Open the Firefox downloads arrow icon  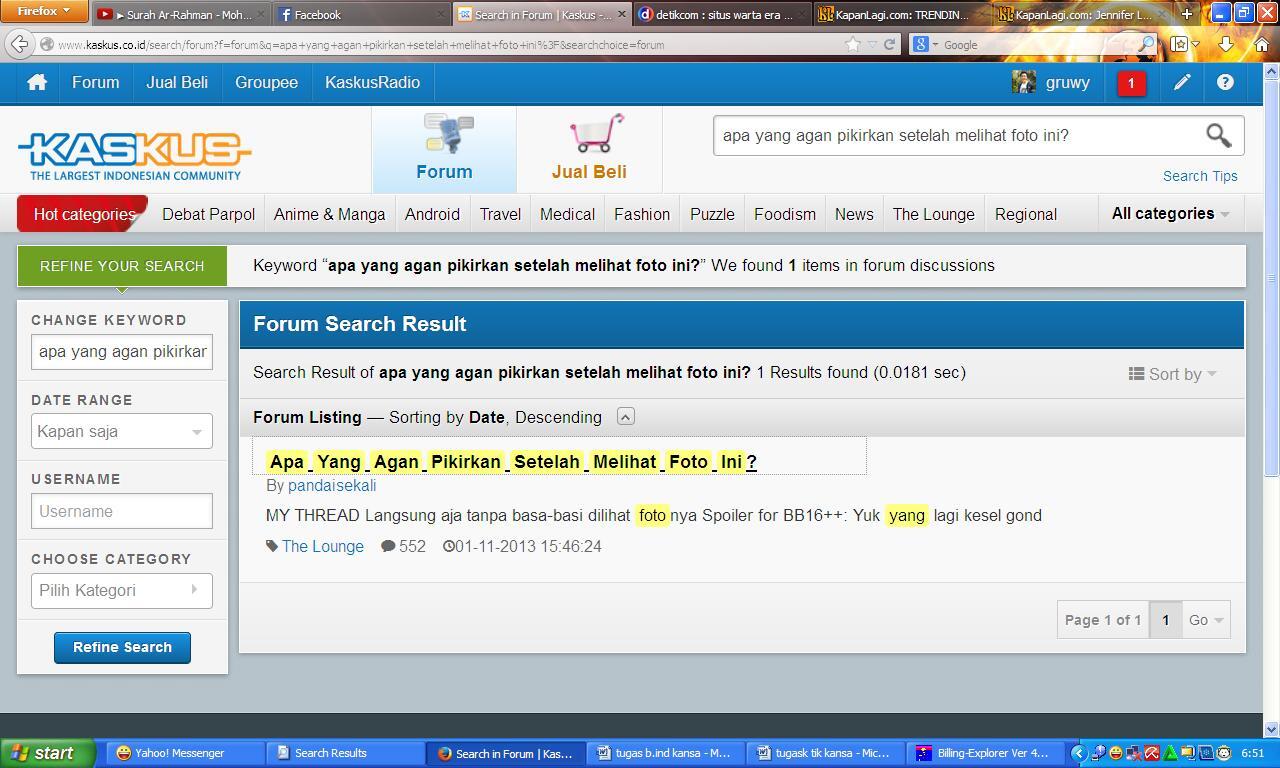coord(1226,44)
